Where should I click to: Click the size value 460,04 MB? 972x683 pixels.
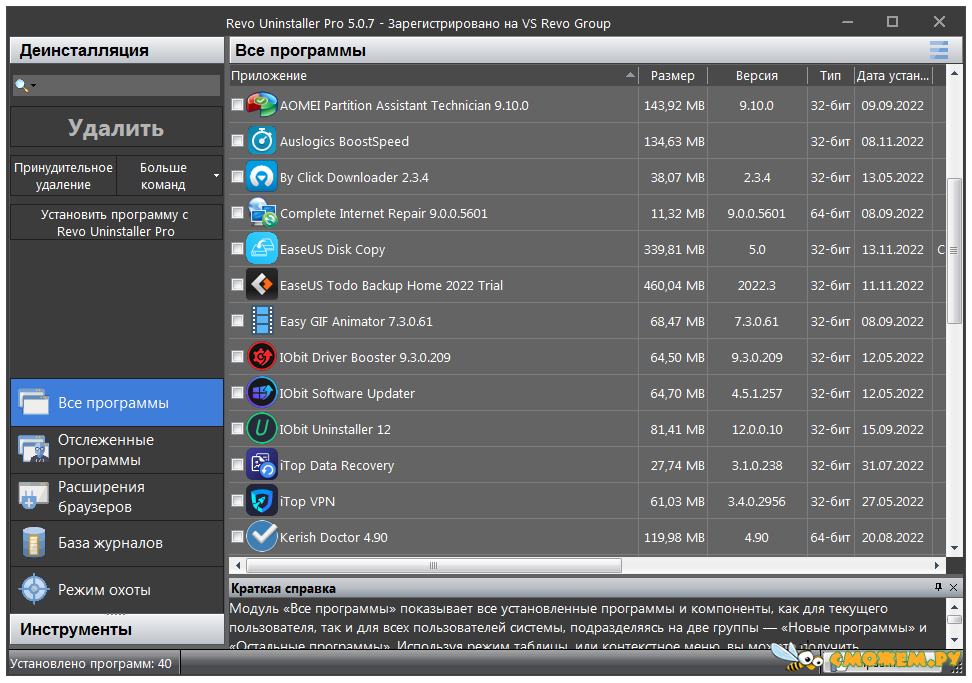tap(674, 285)
